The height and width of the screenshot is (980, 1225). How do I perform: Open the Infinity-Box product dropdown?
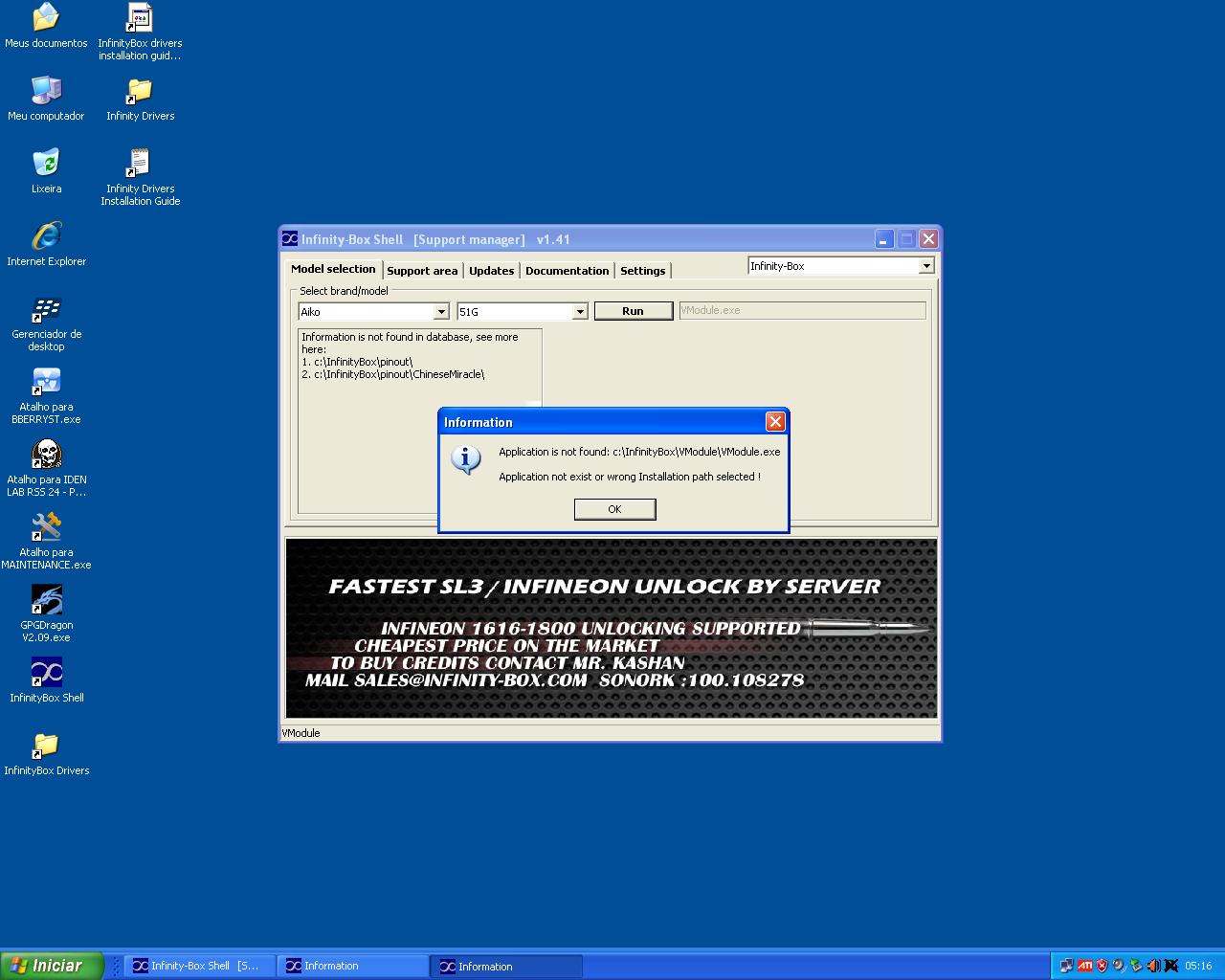[x=925, y=266]
